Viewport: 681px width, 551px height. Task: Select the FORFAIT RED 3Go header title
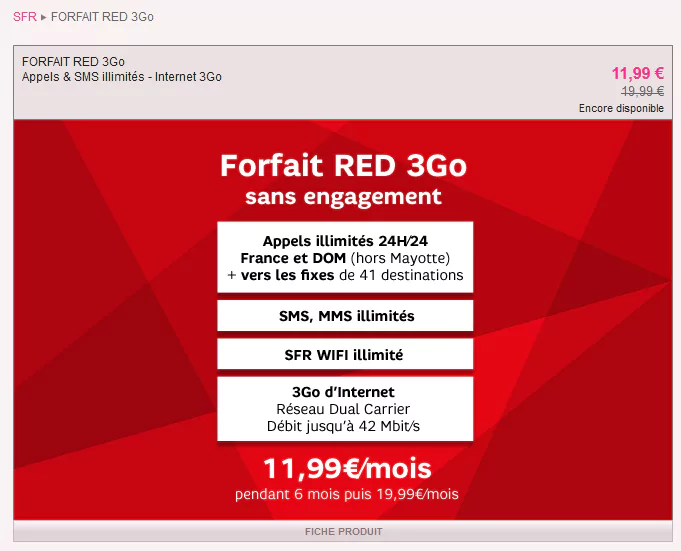73,62
